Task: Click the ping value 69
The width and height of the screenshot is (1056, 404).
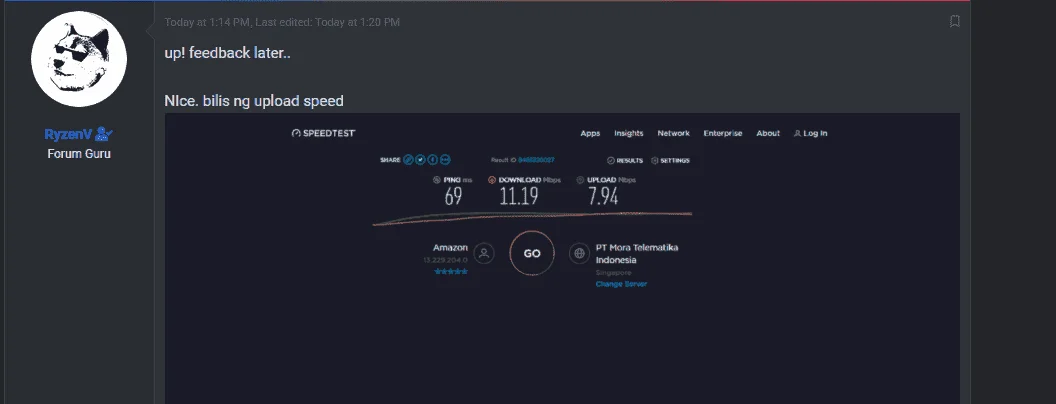Action: (x=453, y=197)
